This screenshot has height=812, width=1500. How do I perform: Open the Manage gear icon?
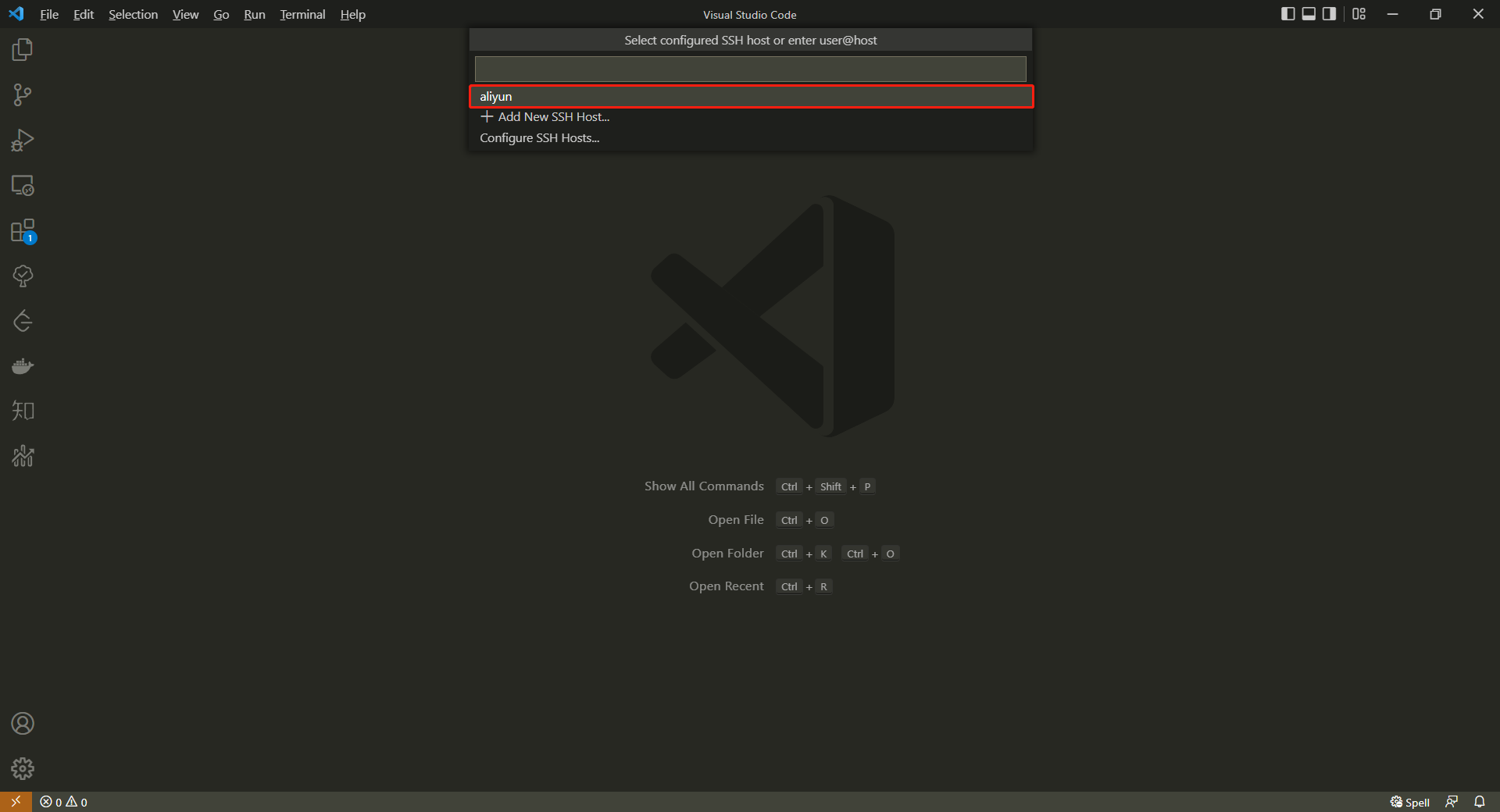coord(23,769)
